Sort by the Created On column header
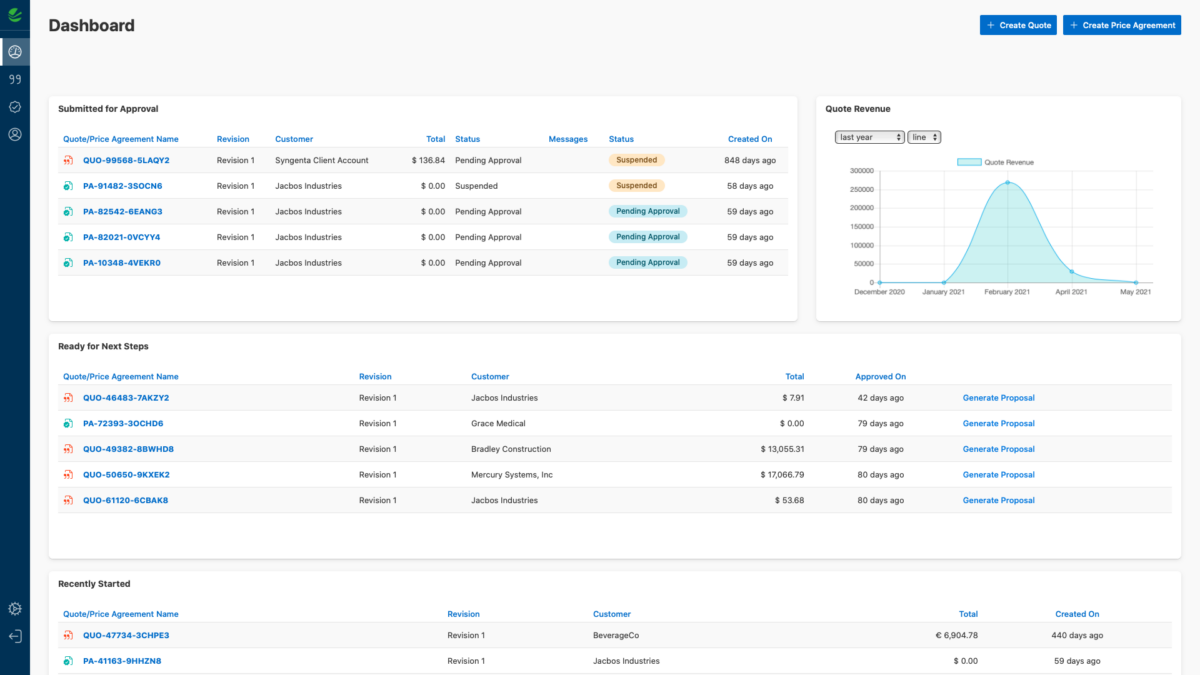1200x675 pixels. point(750,139)
